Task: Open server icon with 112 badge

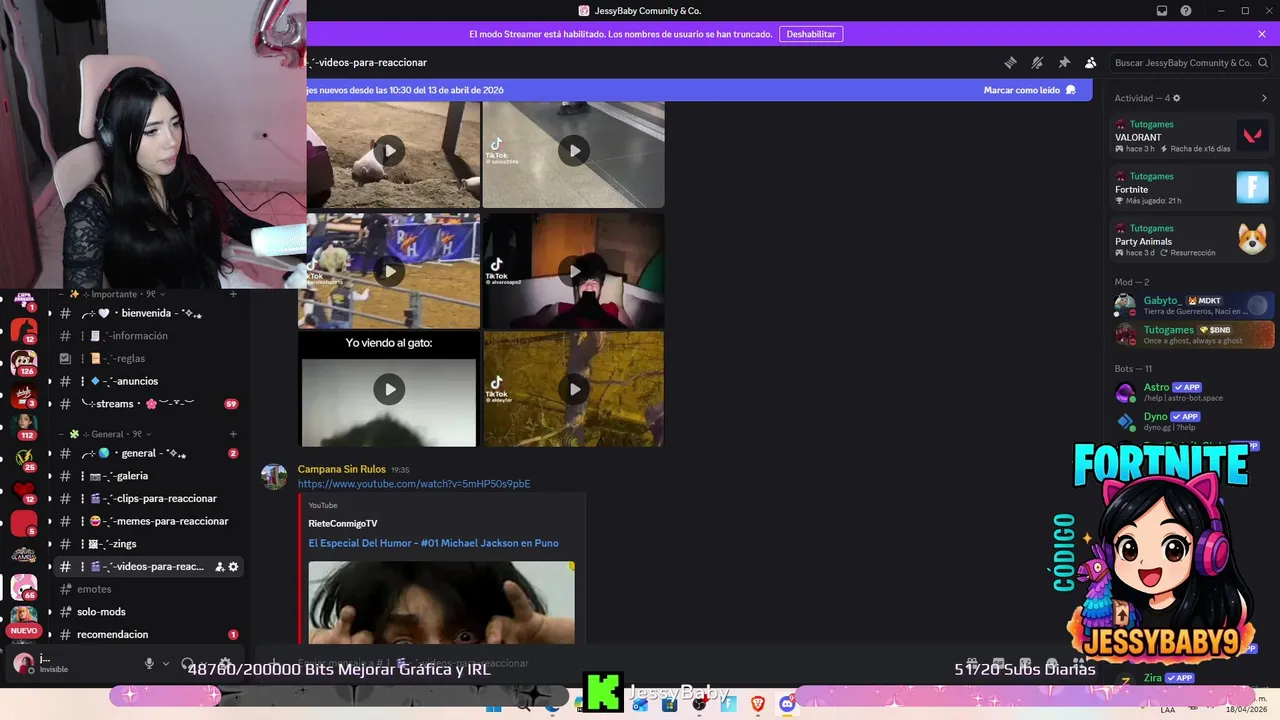Action: [x=24, y=426]
